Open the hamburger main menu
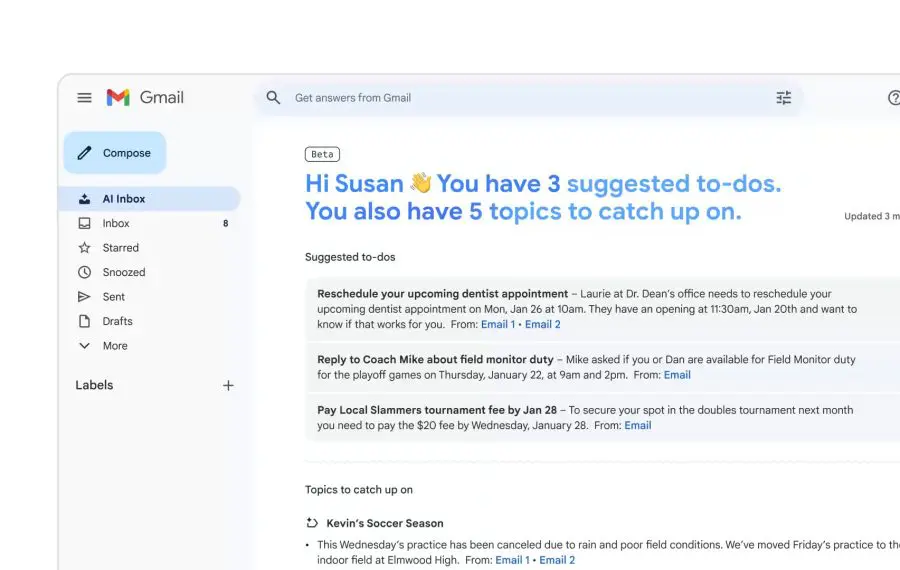 [85, 98]
